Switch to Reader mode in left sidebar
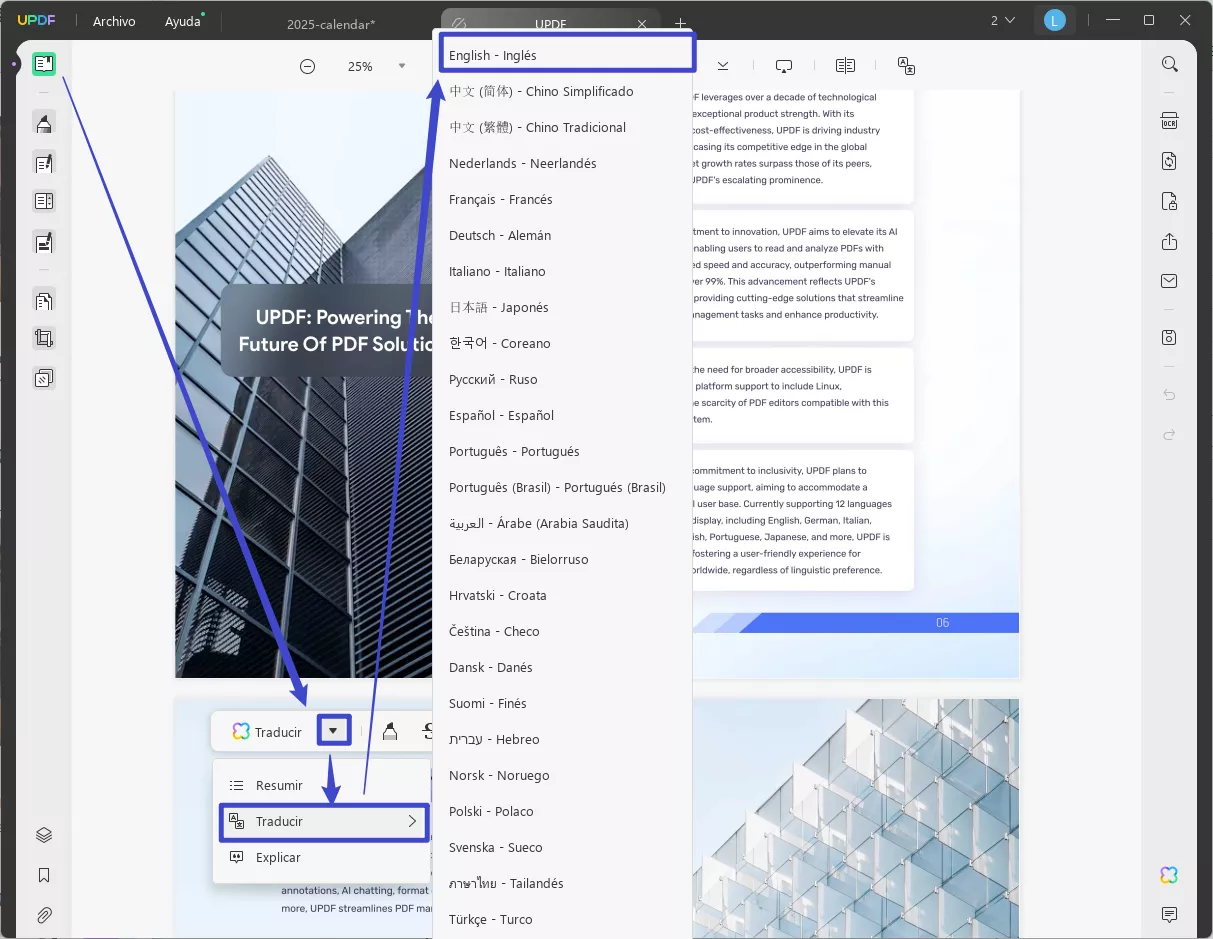Screen dimensions: 1213x939 (x=43, y=65)
